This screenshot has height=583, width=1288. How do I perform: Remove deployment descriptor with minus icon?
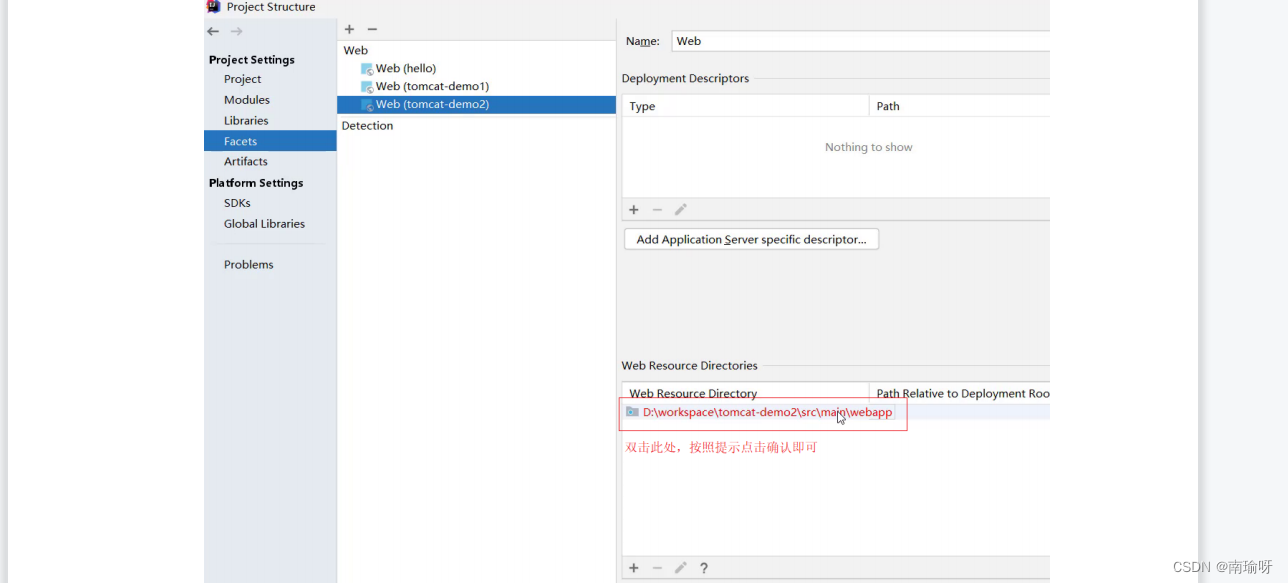coord(657,210)
